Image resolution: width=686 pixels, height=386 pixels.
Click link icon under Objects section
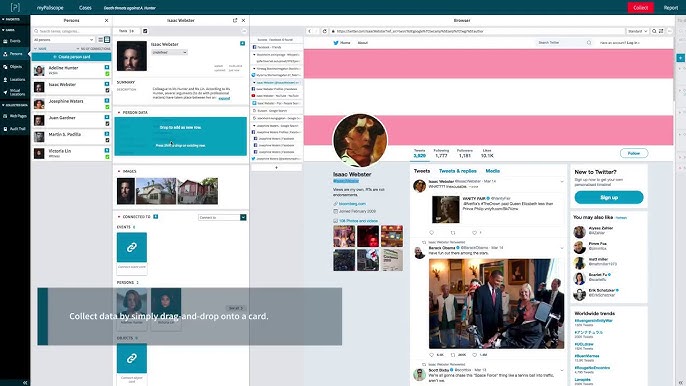click(132, 358)
